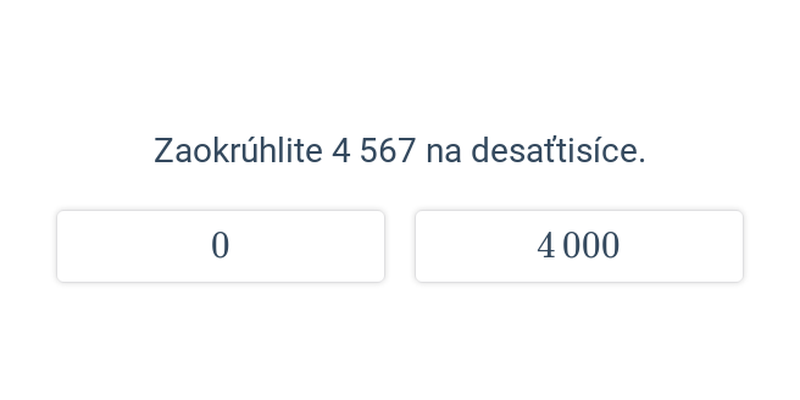The image size is (800, 400).
Task: Click the 4 000 numeral inside the right card
Action: click(579, 246)
